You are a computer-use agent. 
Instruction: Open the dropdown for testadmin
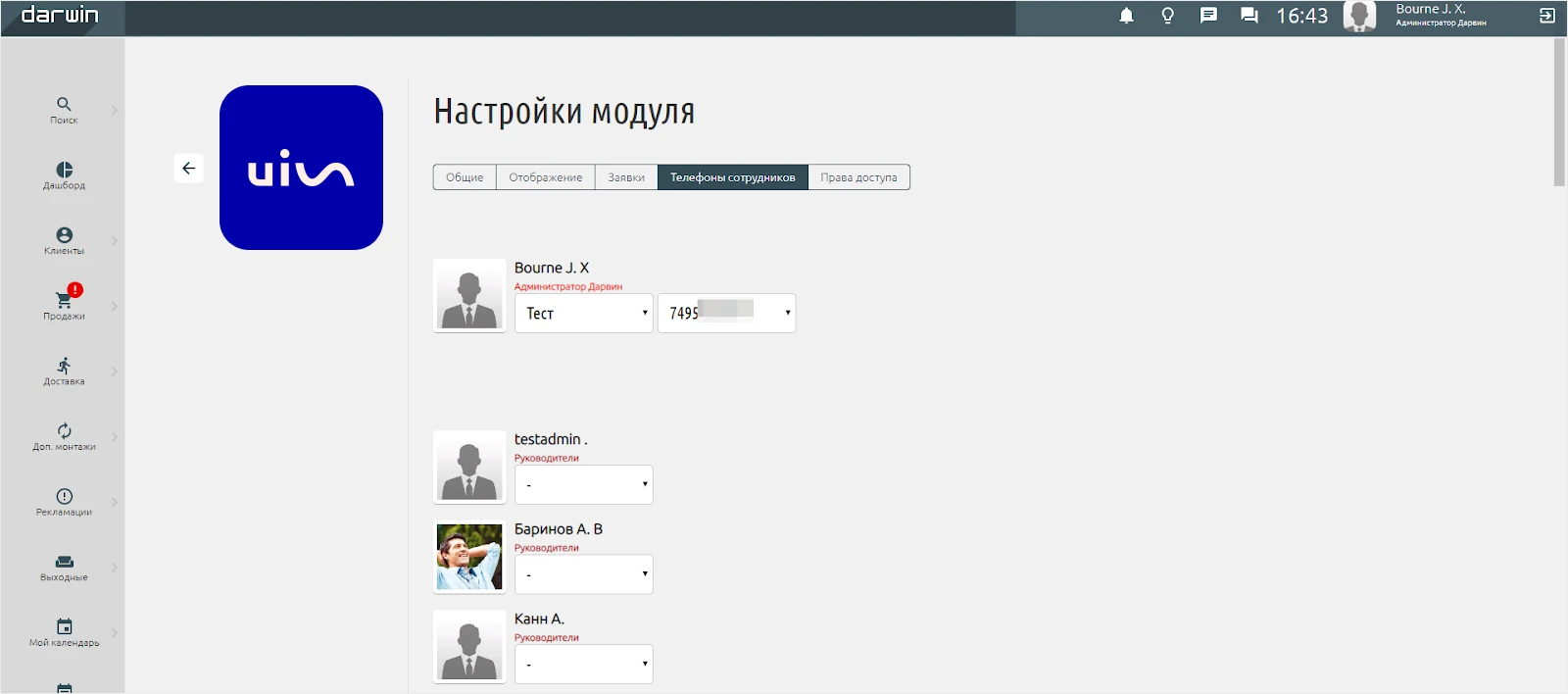click(x=584, y=485)
